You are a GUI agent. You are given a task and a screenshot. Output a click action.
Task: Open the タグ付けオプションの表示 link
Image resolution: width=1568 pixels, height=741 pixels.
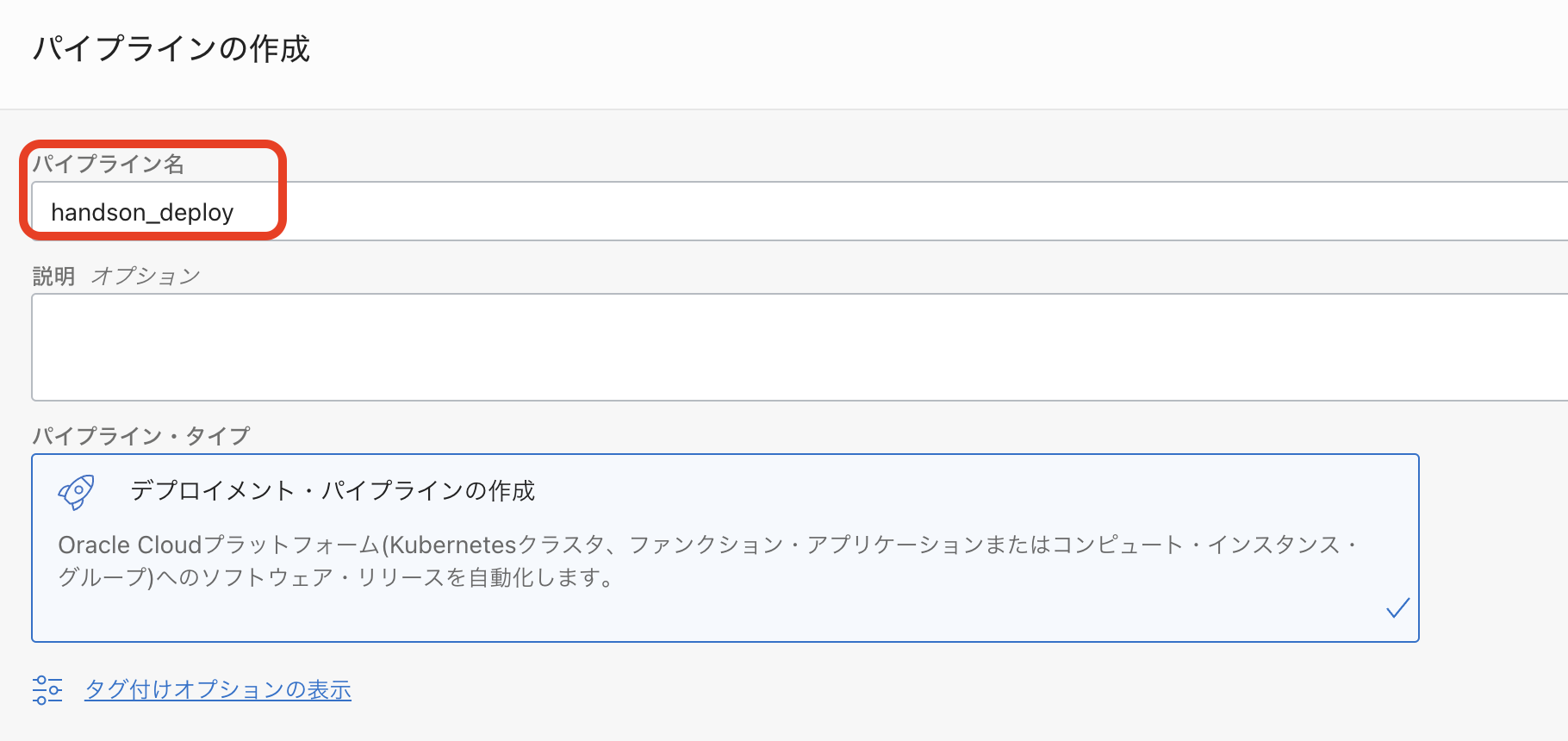[218, 689]
